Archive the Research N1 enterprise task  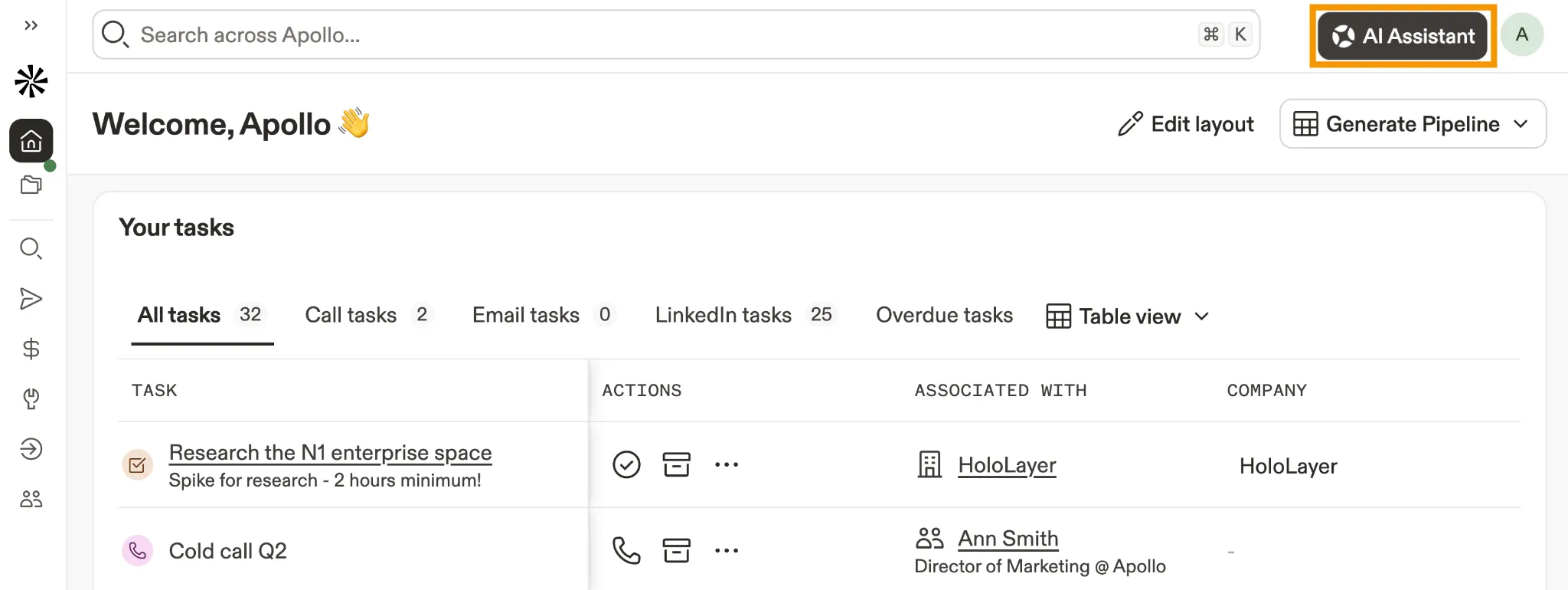pos(676,464)
